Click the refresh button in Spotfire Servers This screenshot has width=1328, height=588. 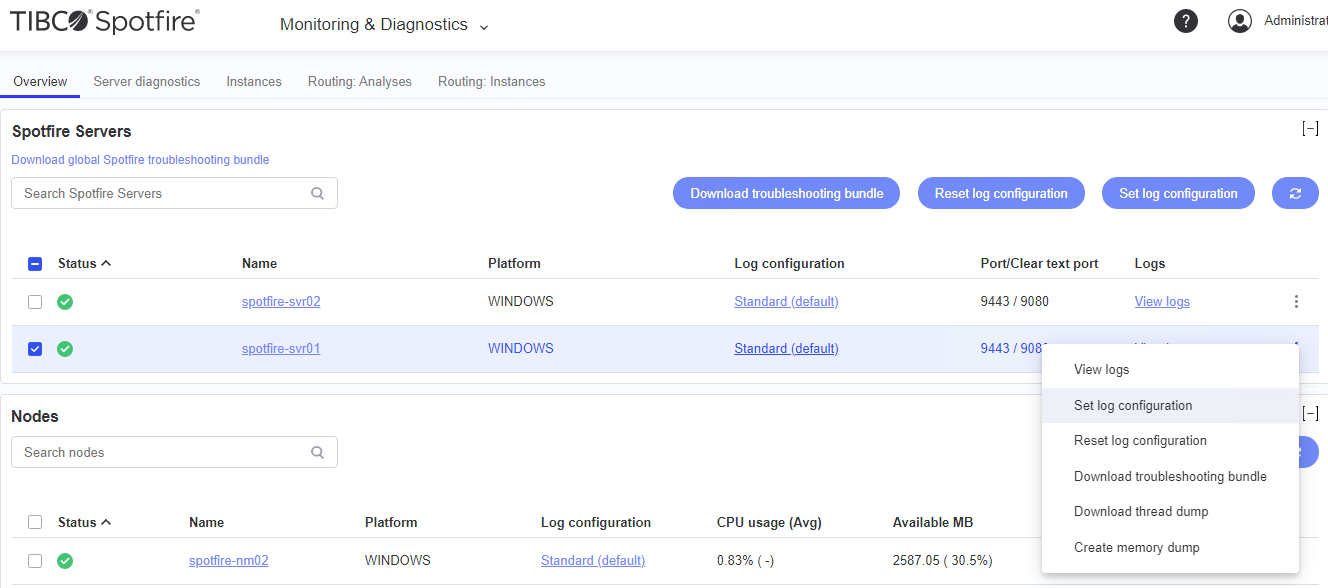coord(1295,193)
